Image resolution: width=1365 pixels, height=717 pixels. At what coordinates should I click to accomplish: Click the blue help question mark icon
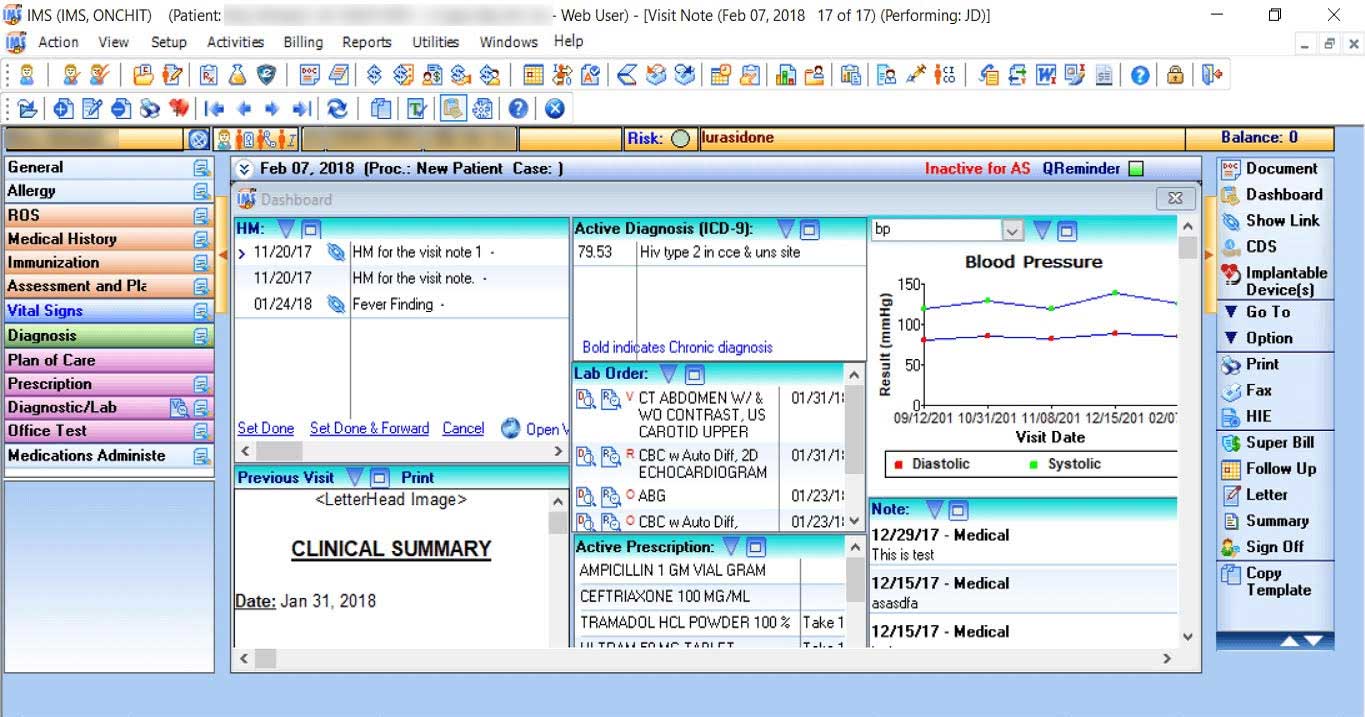coord(1140,75)
